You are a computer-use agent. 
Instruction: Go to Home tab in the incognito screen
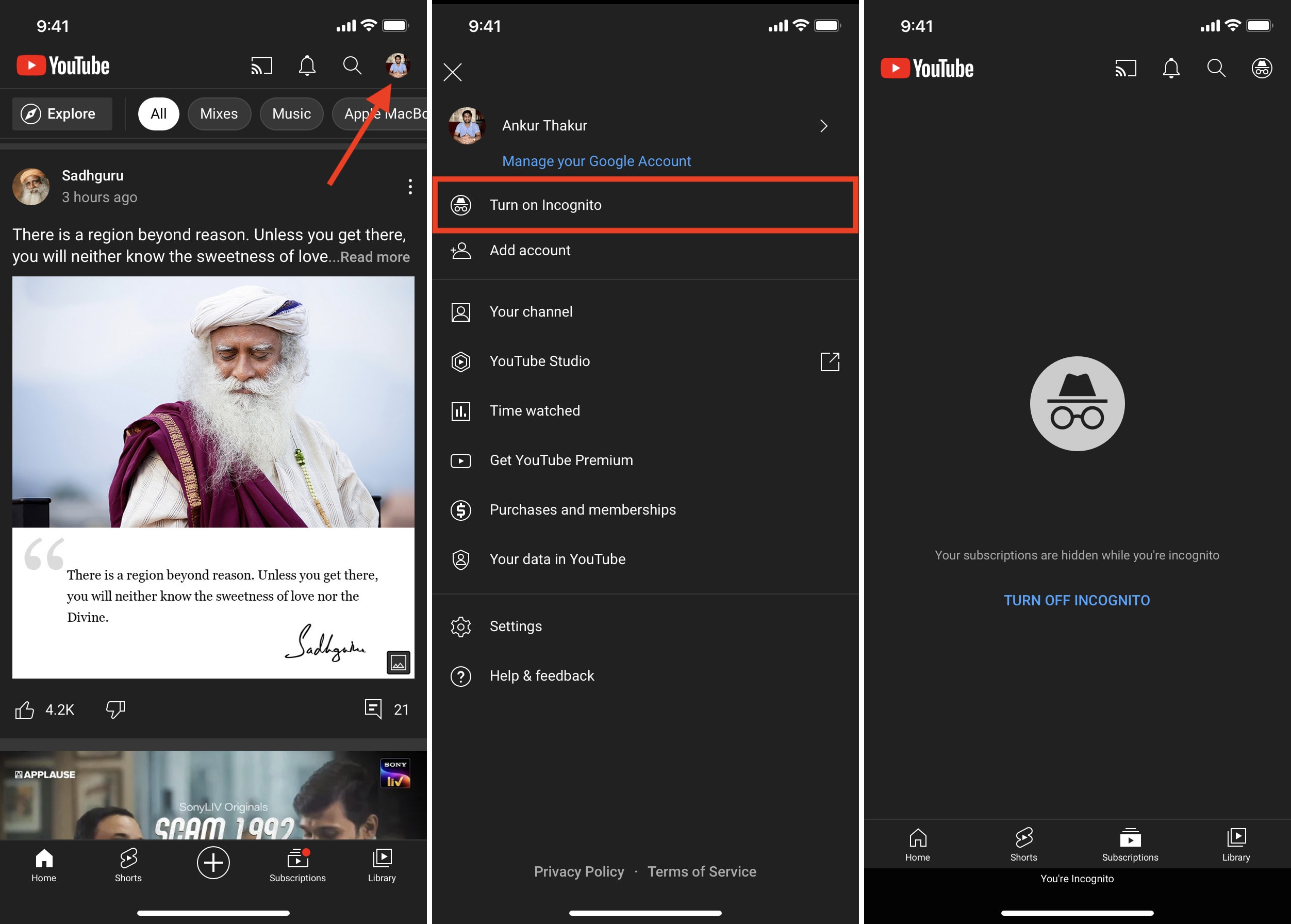point(917,845)
